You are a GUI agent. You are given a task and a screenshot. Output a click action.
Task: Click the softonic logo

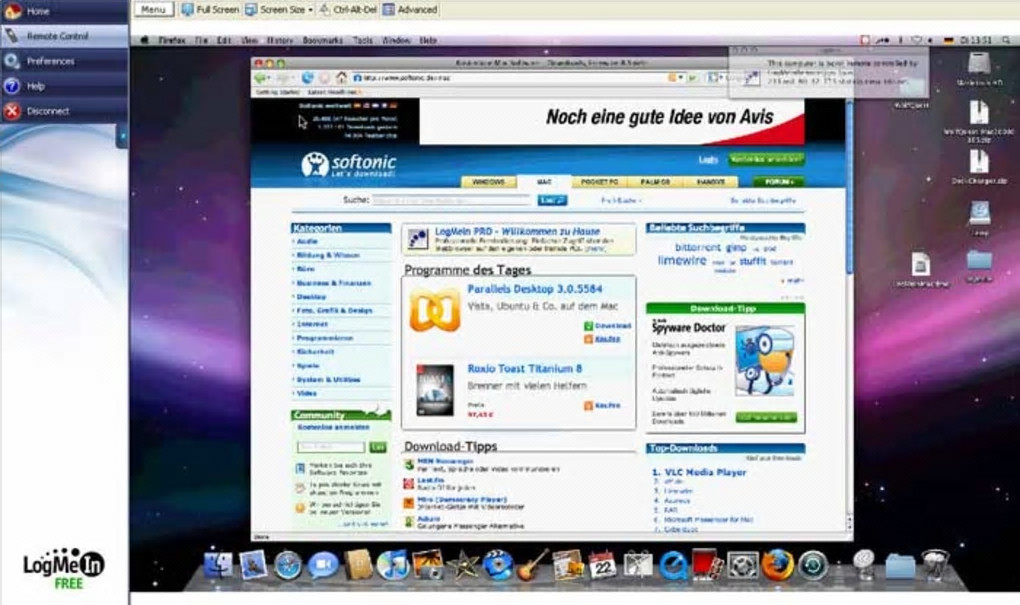pyautogui.click(x=349, y=165)
